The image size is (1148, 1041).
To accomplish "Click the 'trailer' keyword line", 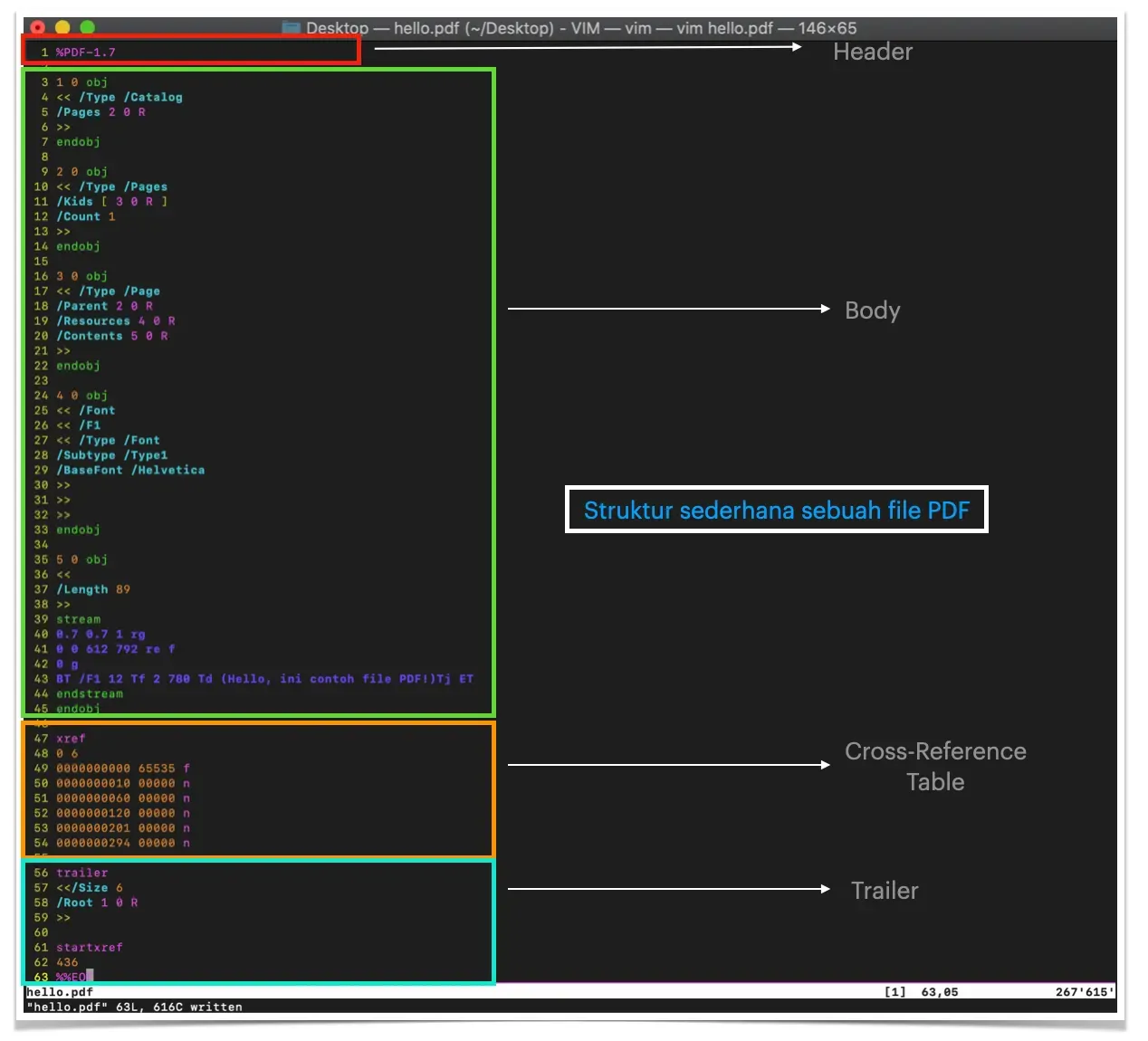I will tap(81, 874).
